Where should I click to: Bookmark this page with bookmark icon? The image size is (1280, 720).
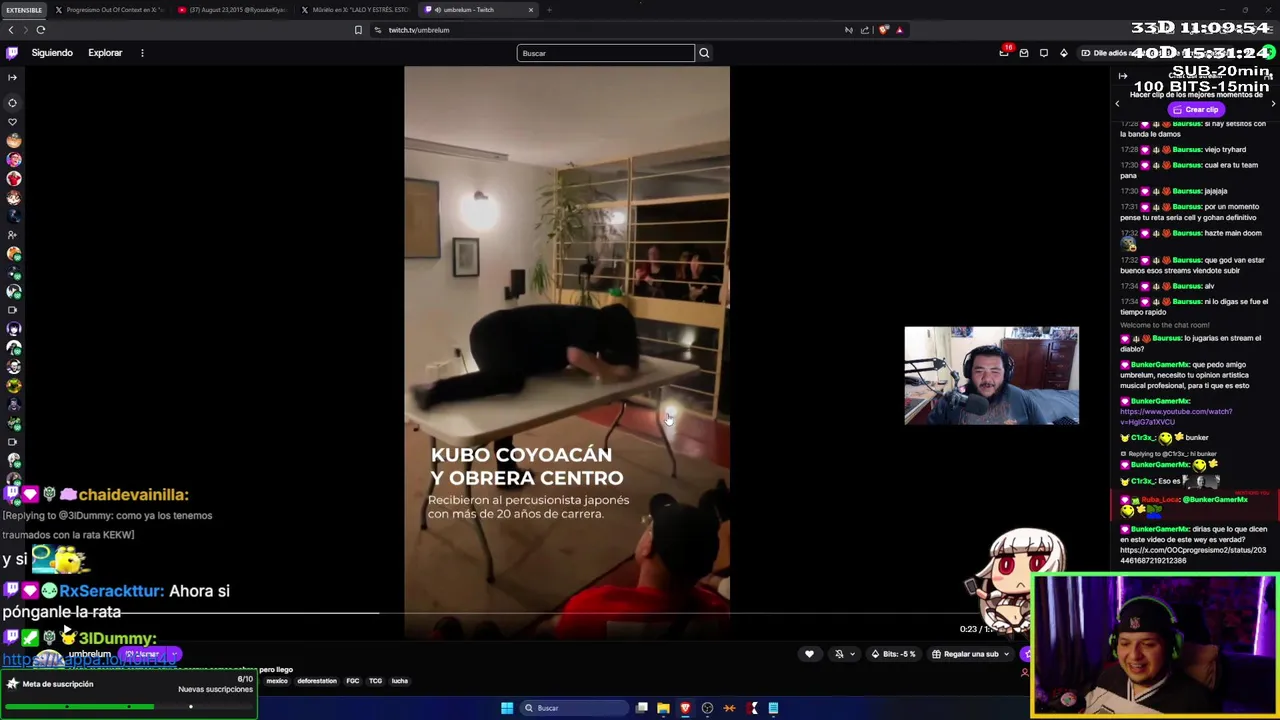point(358,30)
